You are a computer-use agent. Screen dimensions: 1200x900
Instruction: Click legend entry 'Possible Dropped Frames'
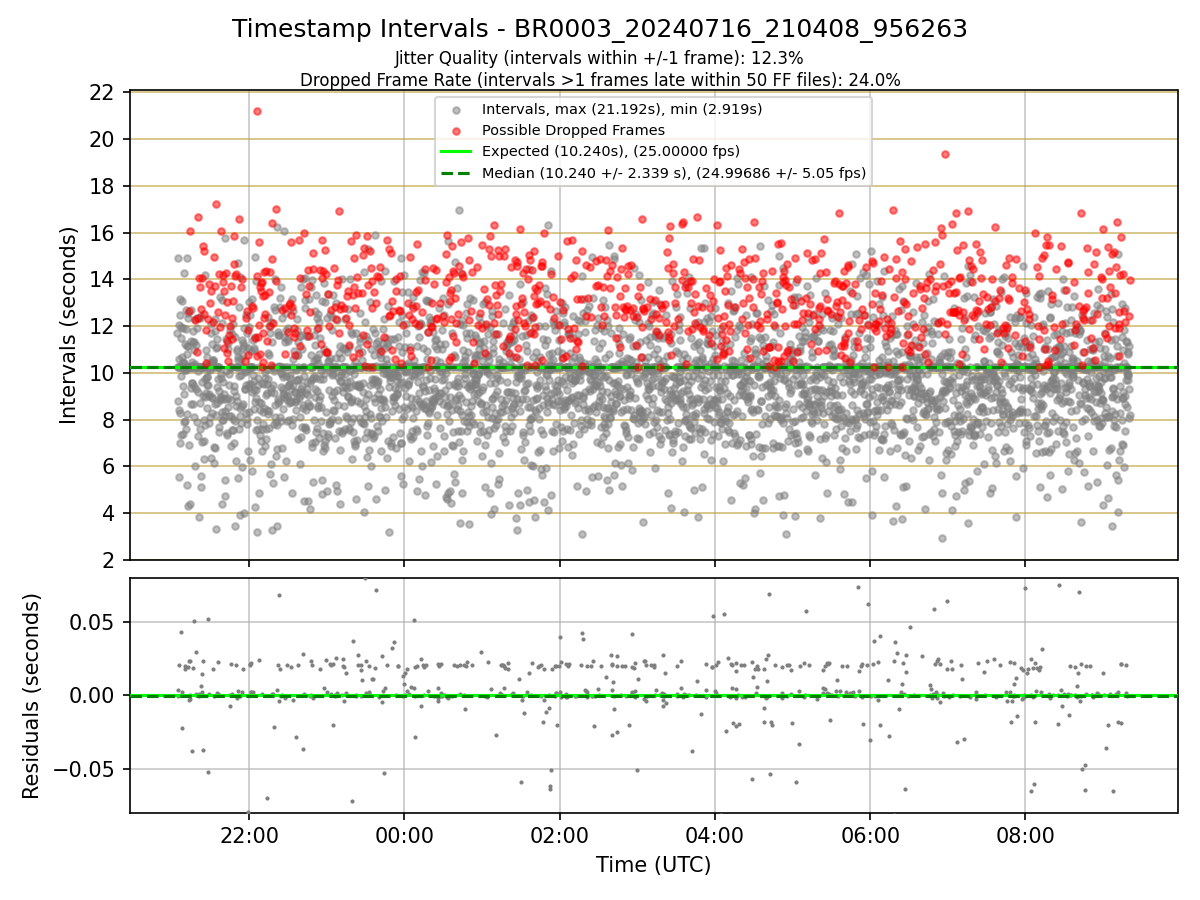[573, 130]
